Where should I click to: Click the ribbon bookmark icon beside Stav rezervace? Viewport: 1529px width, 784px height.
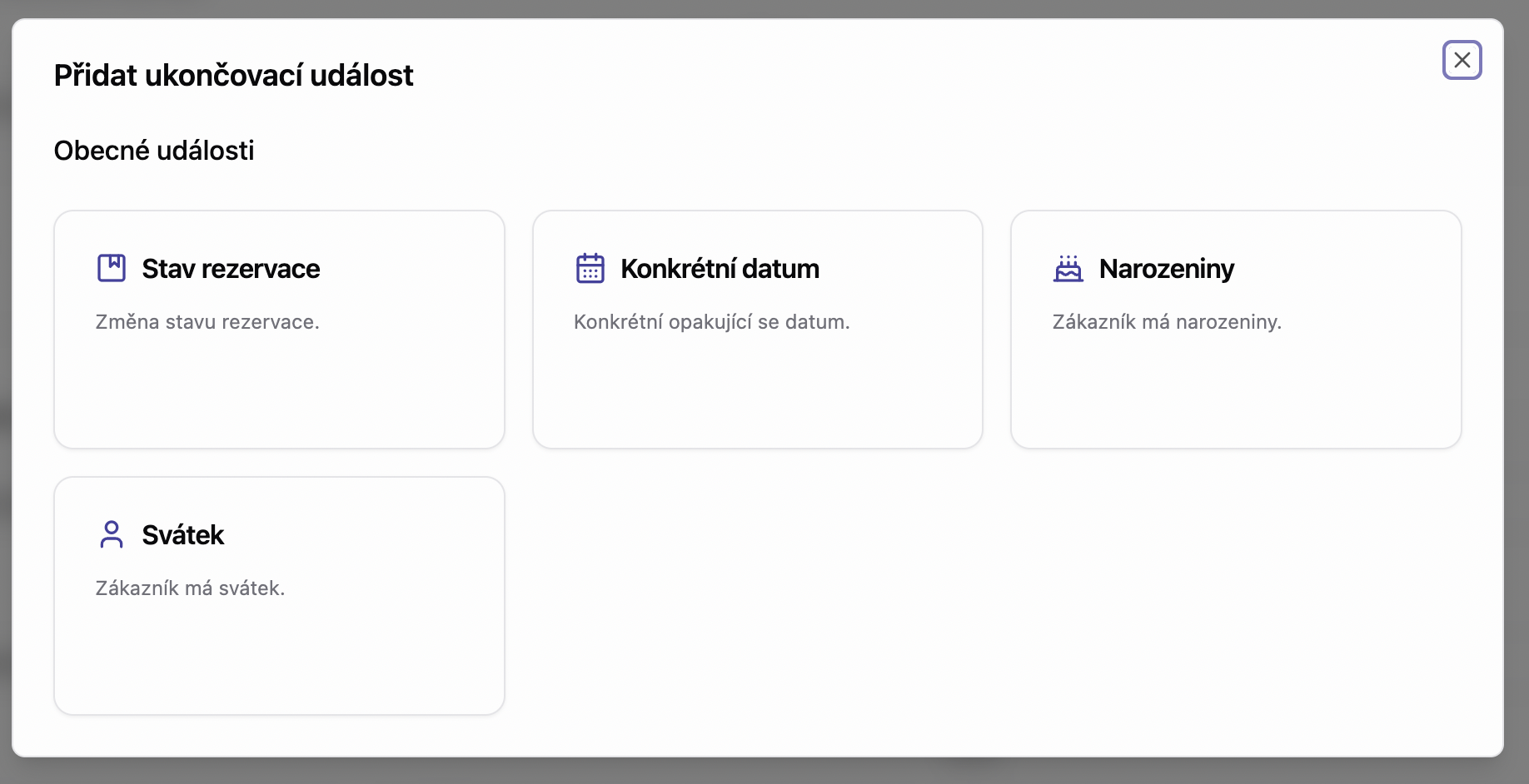(112, 268)
